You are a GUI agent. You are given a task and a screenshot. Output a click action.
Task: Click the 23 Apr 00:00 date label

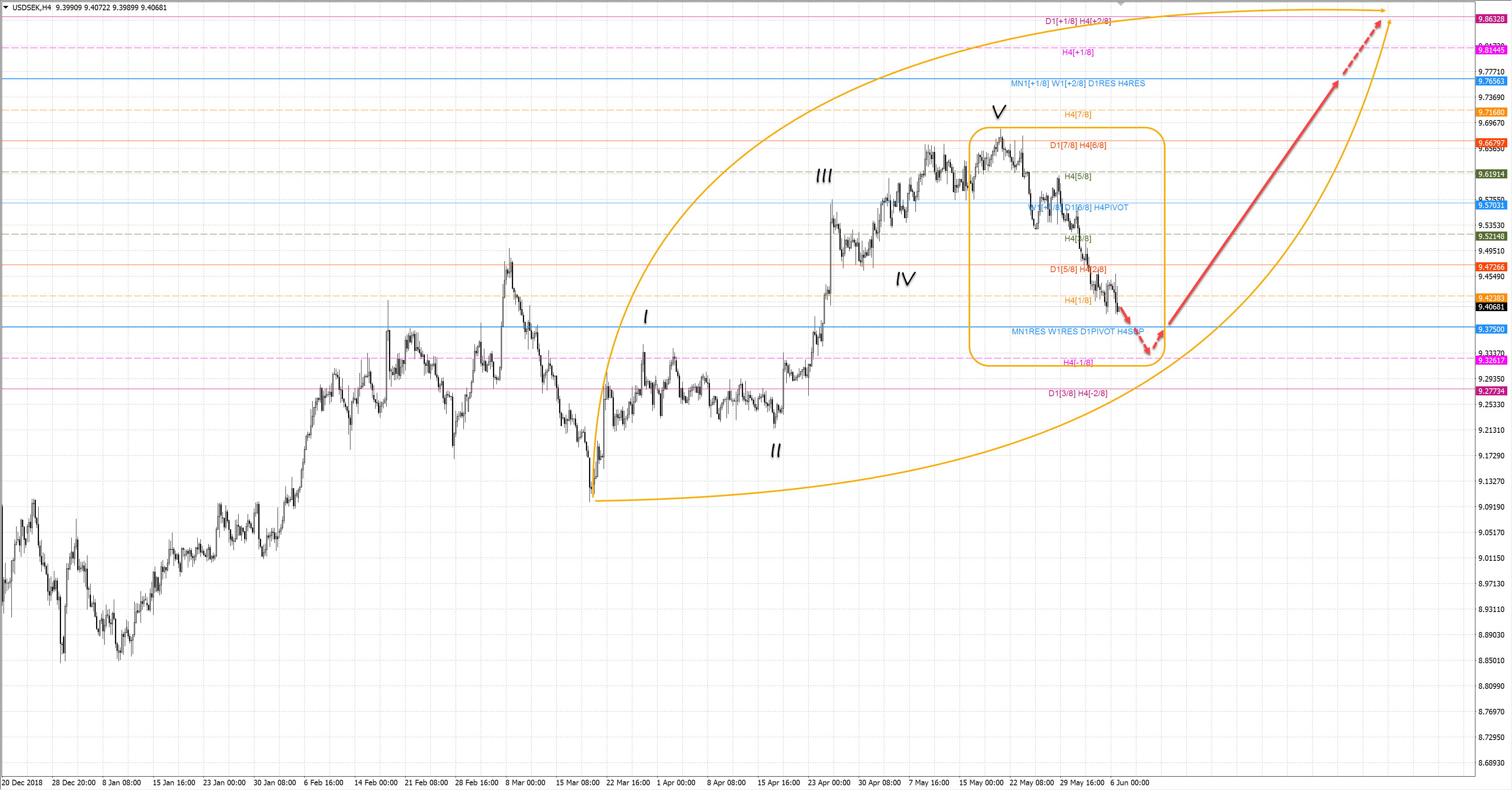pos(829,783)
